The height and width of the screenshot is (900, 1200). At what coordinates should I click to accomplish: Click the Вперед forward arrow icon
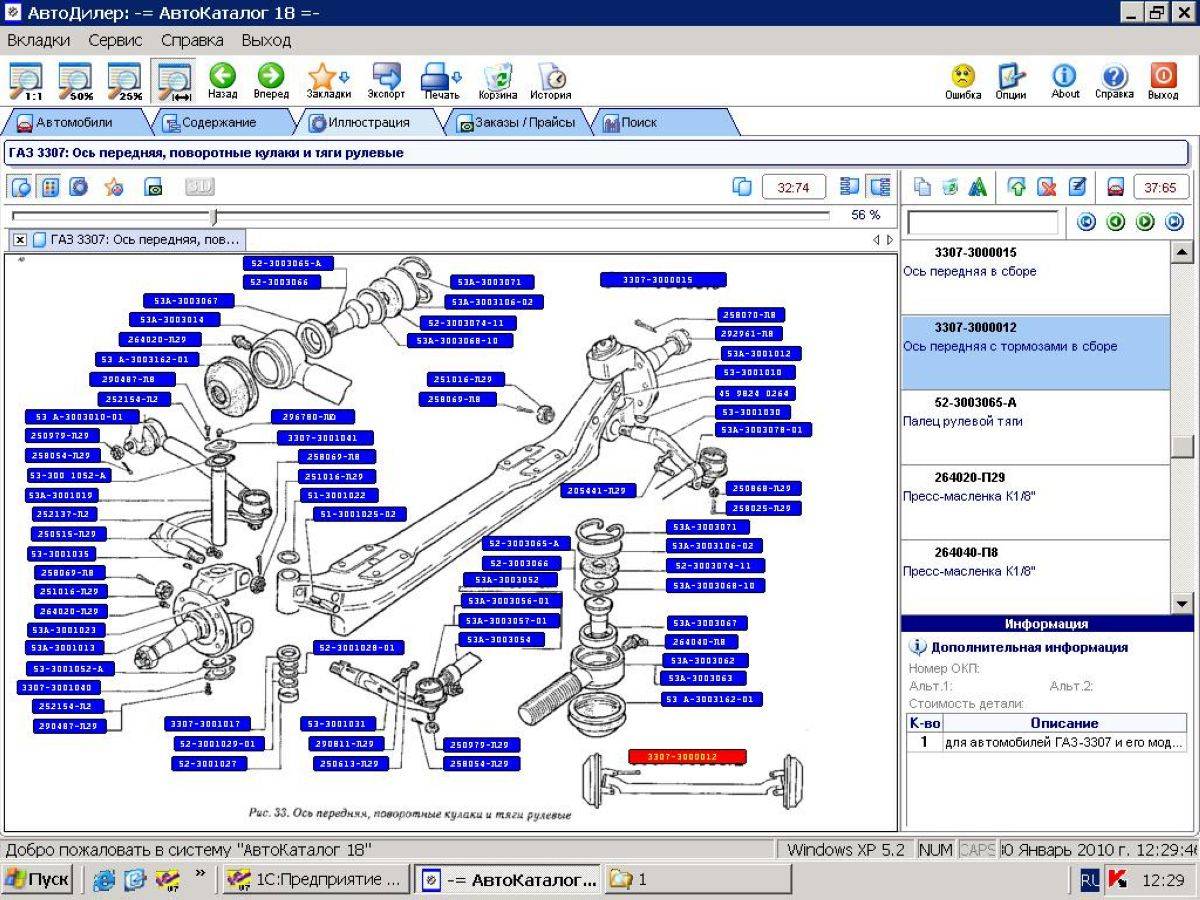270,76
